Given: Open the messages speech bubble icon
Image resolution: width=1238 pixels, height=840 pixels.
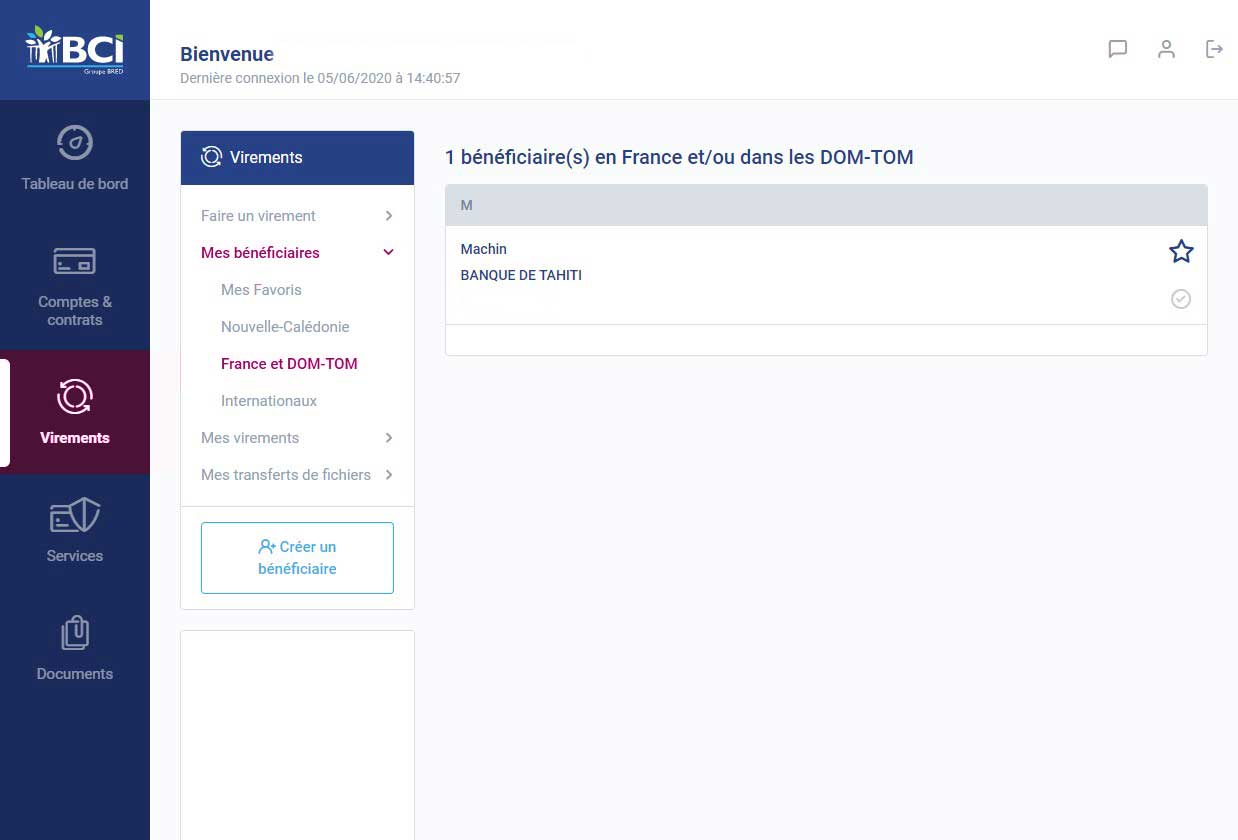Looking at the screenshot, I should [x=1118, y=49].
